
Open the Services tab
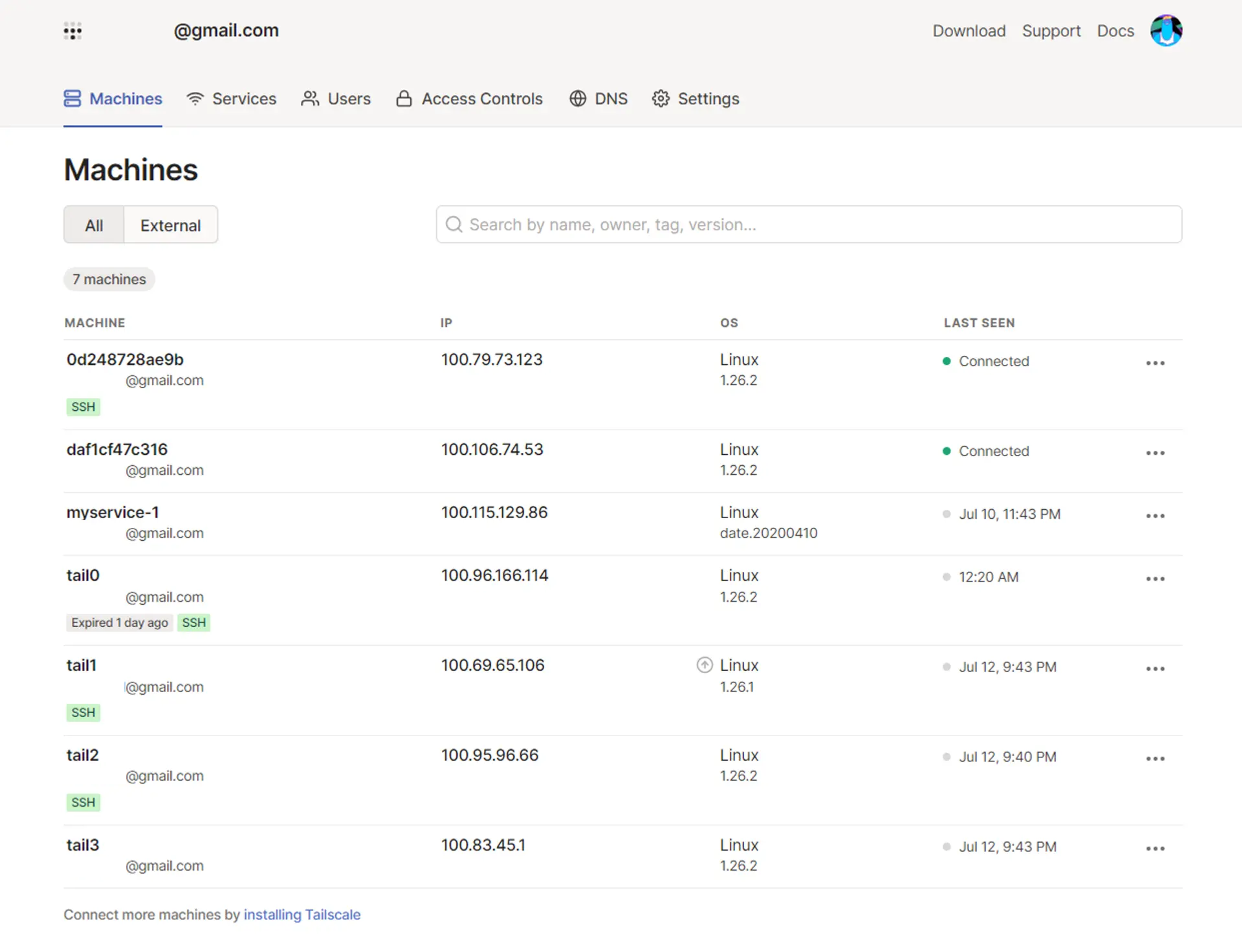(x=232, y=99)
